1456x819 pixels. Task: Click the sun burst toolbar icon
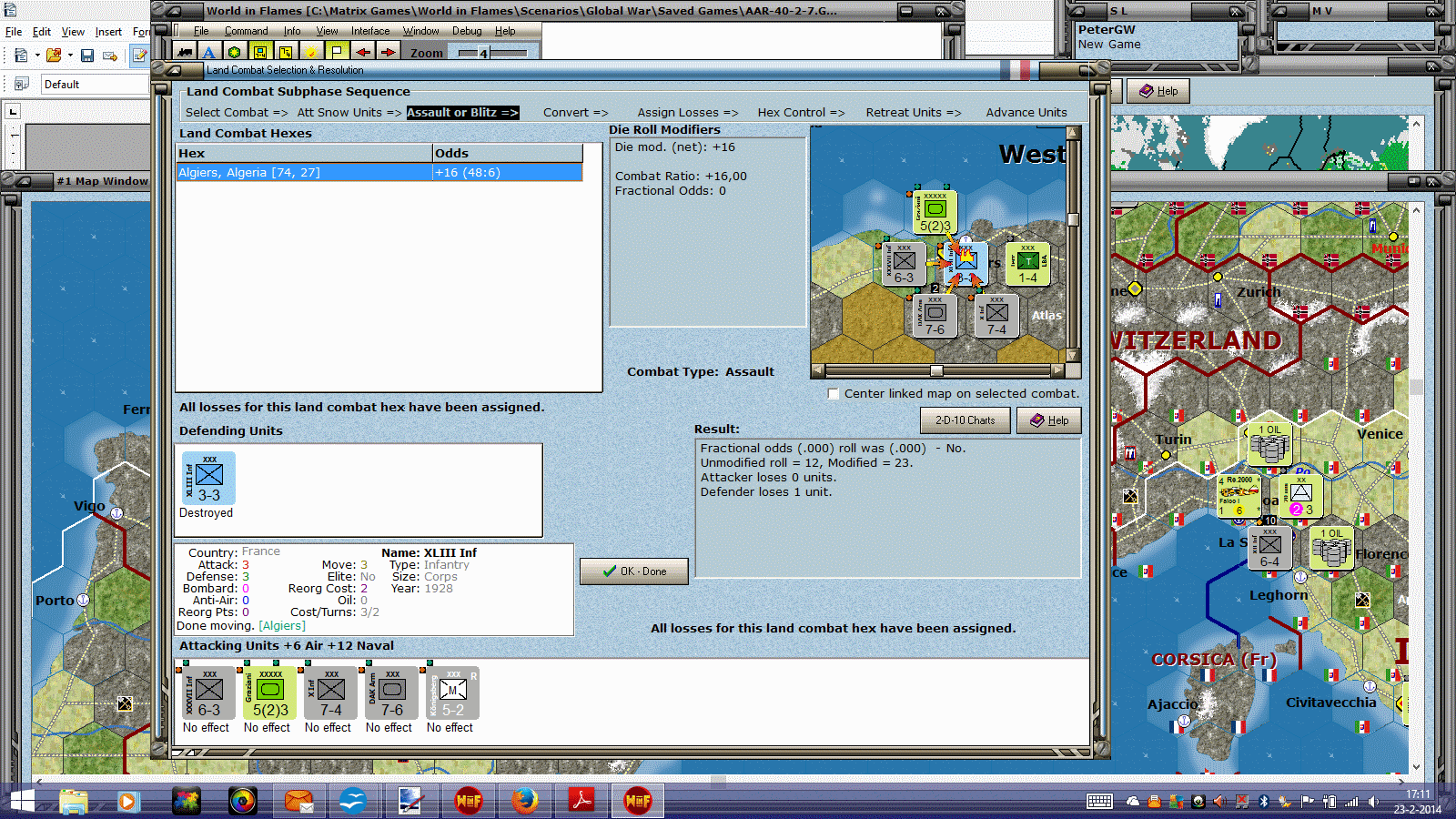[311, 52]
